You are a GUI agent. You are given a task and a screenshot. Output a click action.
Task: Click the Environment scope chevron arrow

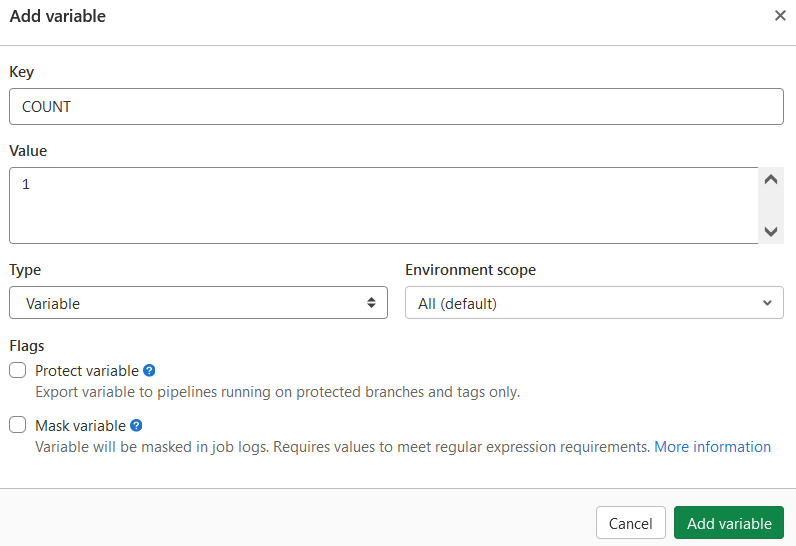[x=767, y=303]
